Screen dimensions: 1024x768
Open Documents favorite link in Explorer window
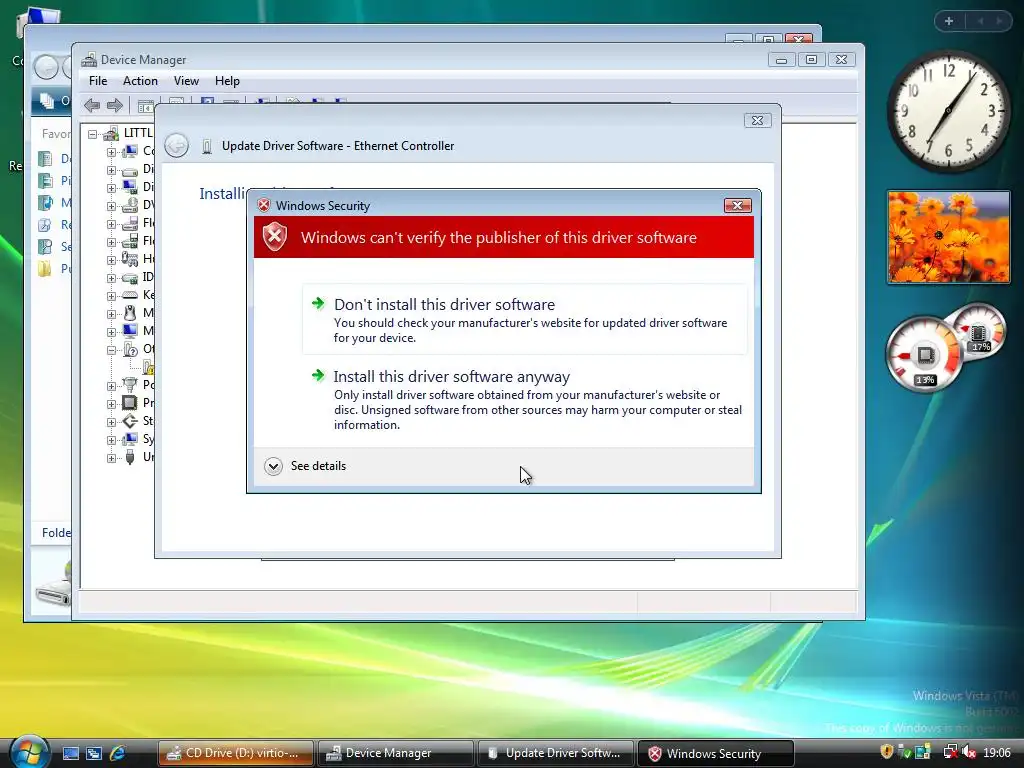click(x=54, y=159)
